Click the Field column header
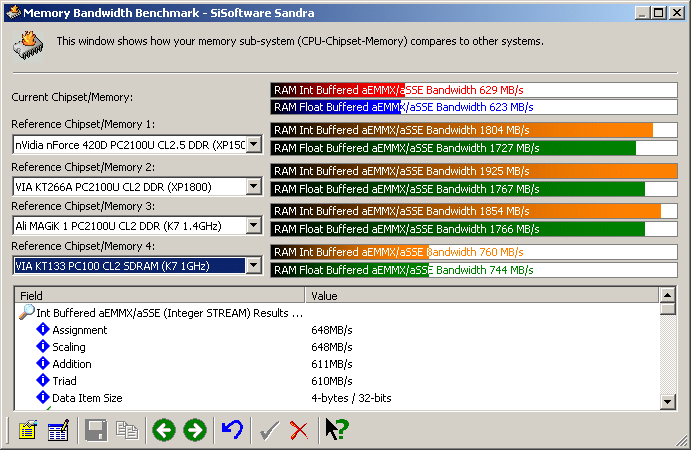Viewport: 691px width, 450px height. click(160, 295)
